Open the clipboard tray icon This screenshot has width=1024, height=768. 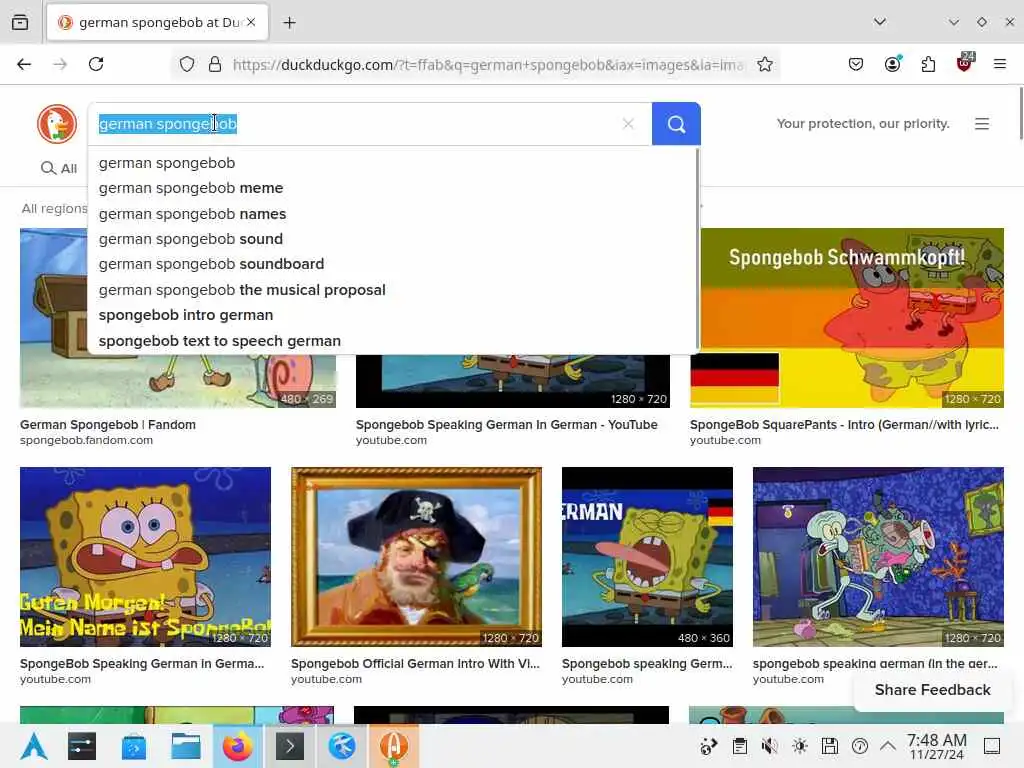click(739, 746)
